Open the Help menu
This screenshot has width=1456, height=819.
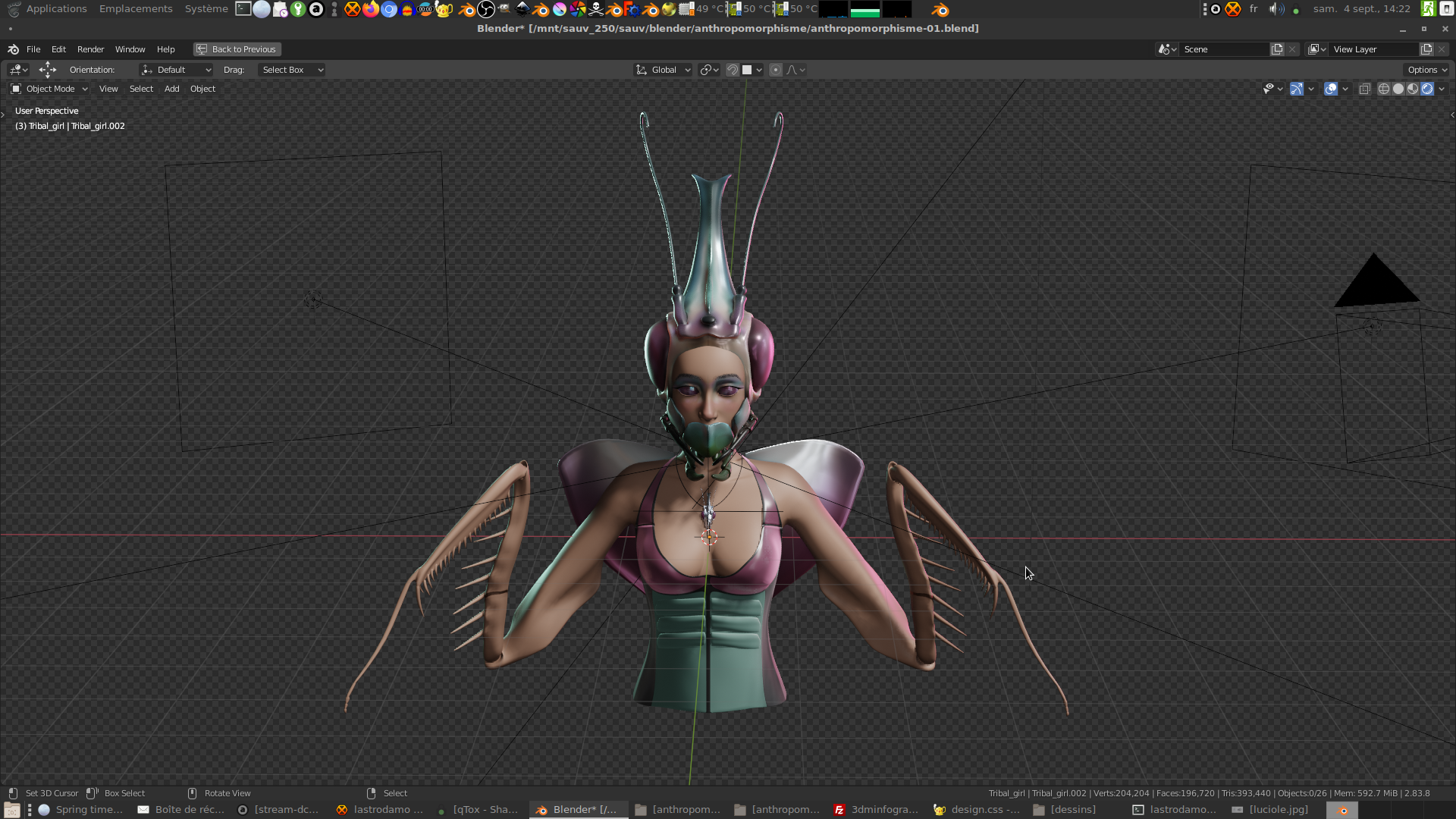click(x=165, y=49)
